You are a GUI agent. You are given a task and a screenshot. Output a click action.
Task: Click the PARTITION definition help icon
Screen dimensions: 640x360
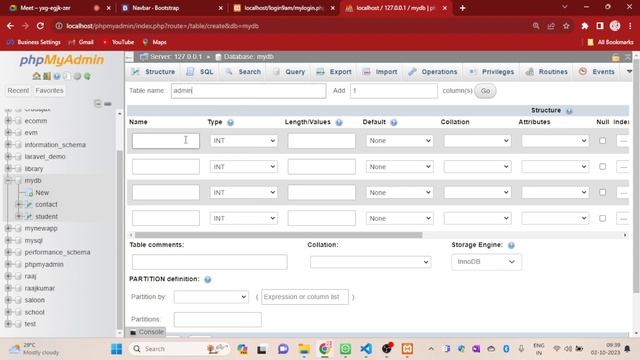(x=207, y=280)
